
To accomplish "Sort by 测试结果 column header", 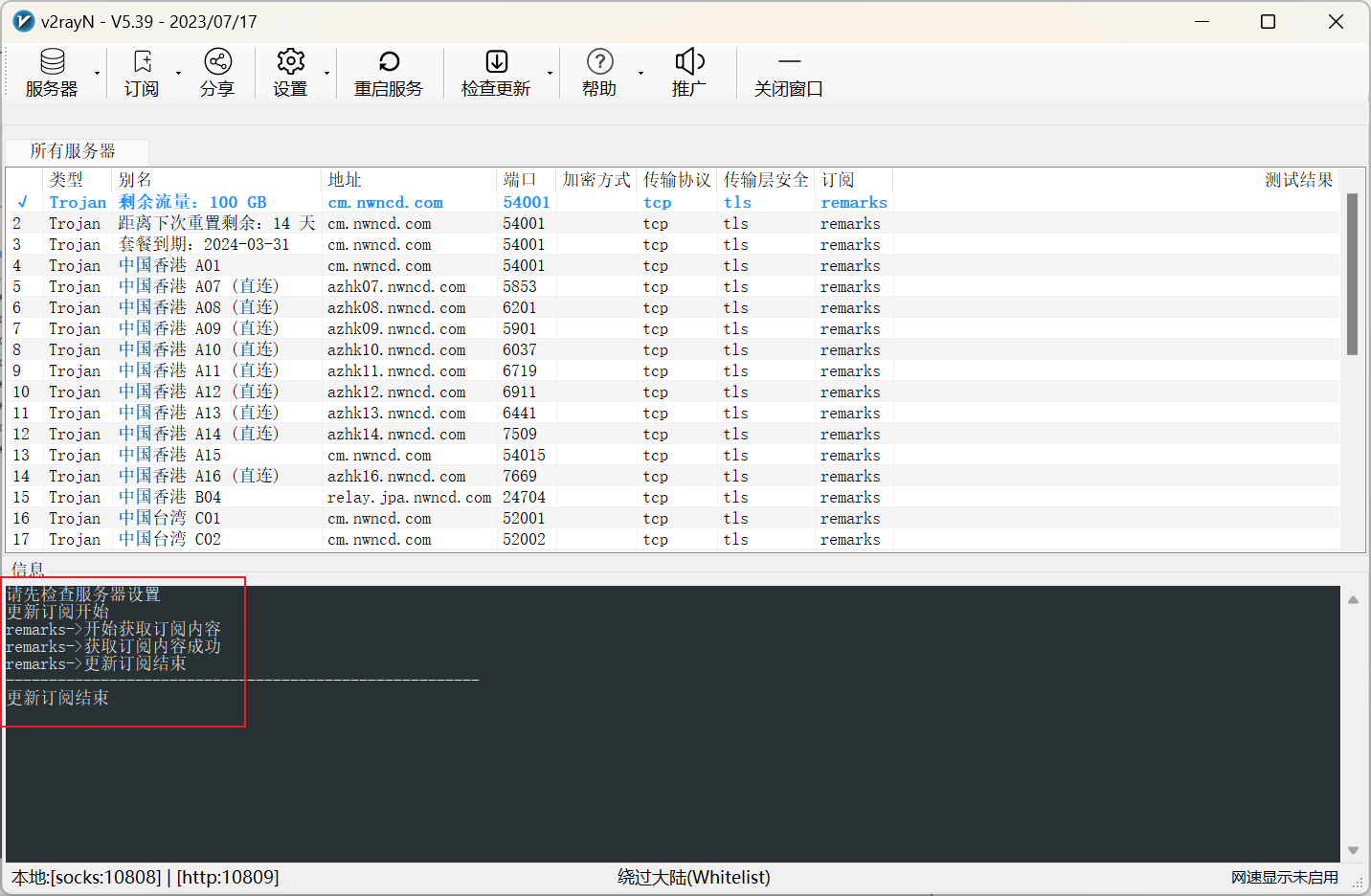I will [1298, 180].
